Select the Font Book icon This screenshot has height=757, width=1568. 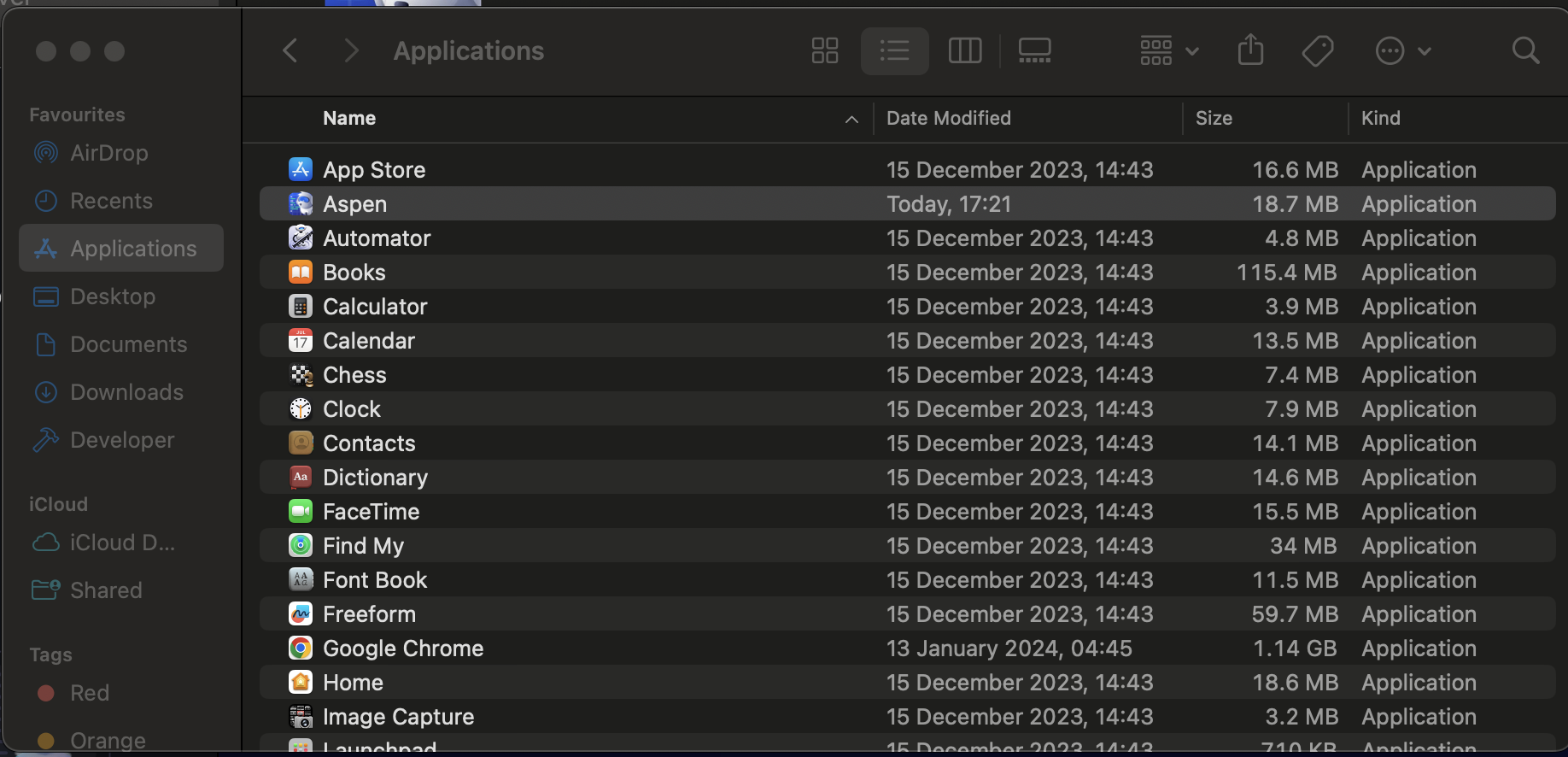(301, 579)
